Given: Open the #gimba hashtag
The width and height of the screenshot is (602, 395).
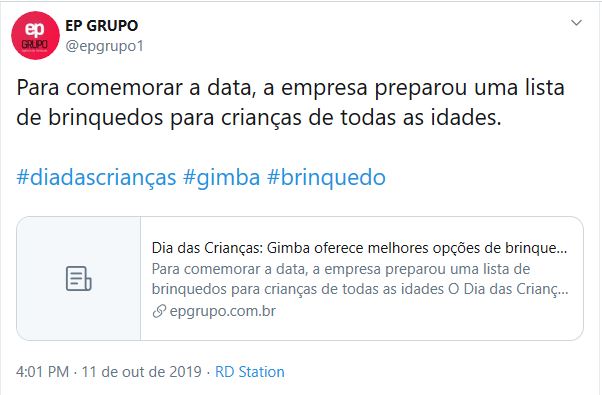Looking at the screenshot, I should [x=222, y=178].
